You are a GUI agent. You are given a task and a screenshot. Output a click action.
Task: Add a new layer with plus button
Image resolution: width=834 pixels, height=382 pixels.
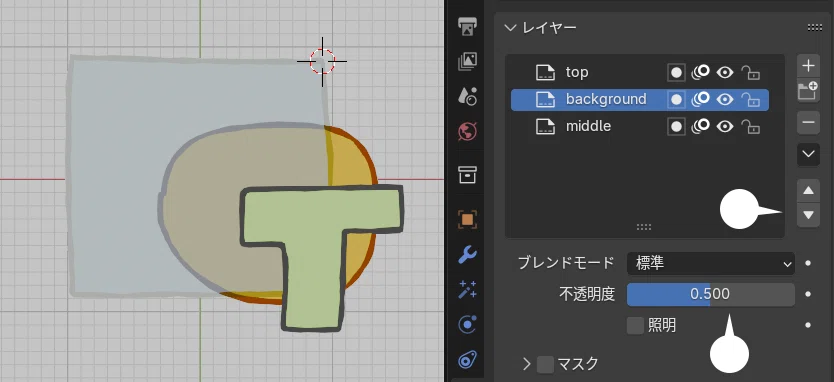pyautogui.click(x=808, y=66)
